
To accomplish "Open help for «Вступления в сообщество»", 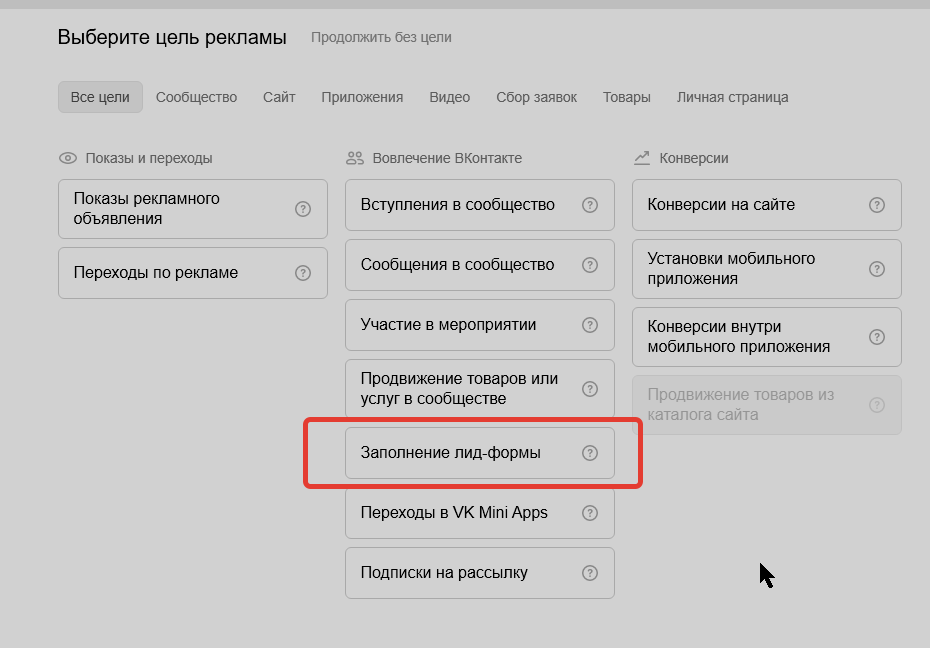I will (590, 205).
